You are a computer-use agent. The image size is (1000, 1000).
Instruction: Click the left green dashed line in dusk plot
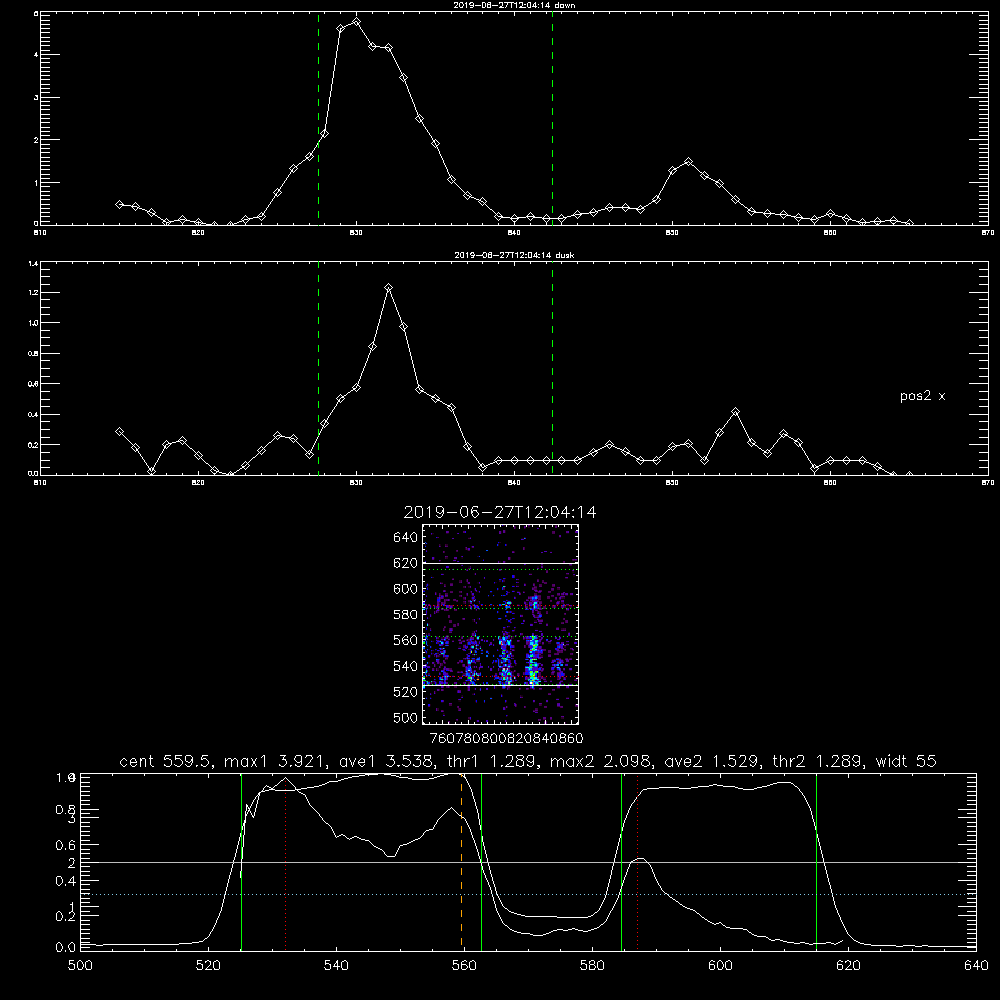(x=318, y=369)
